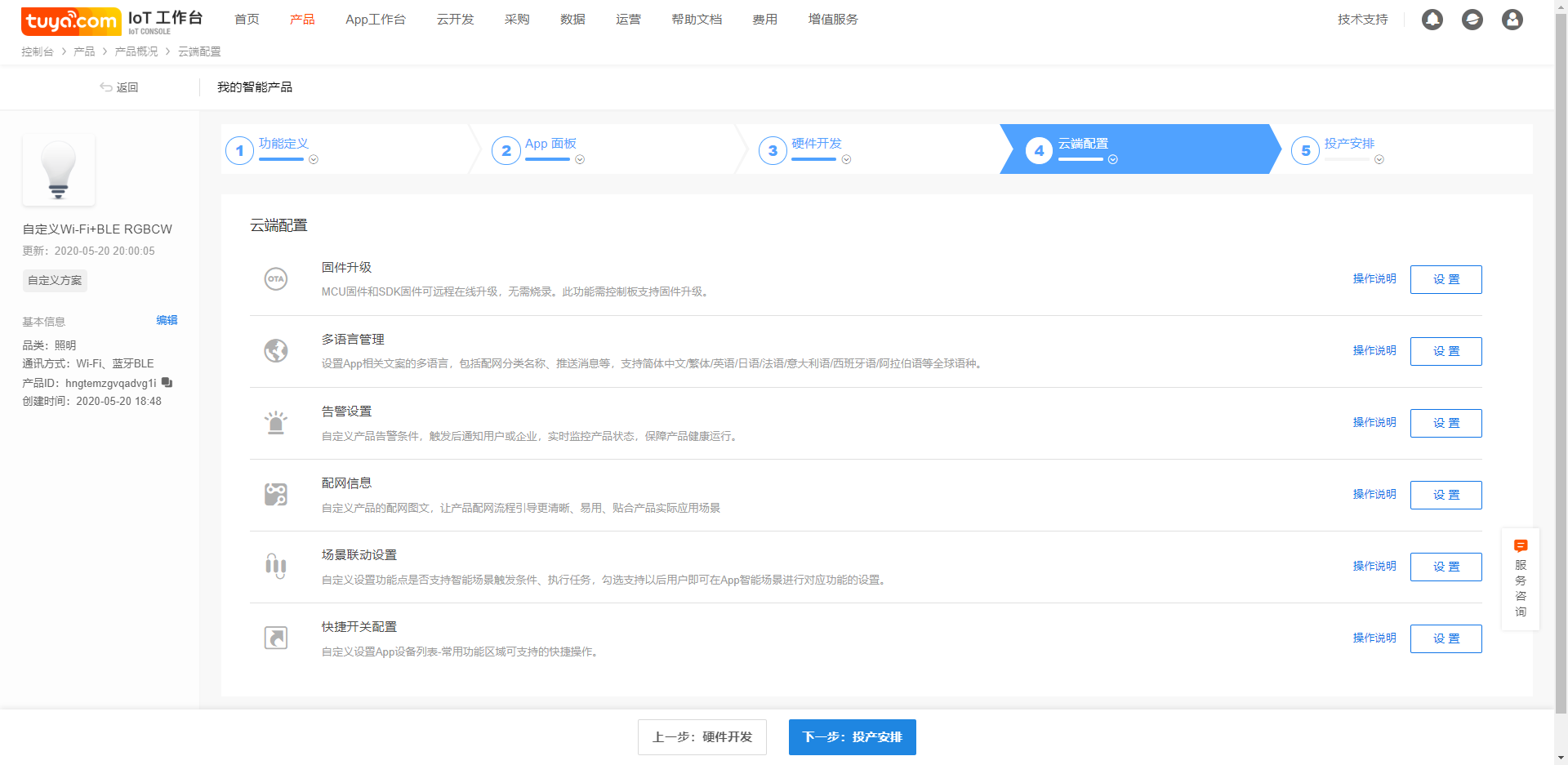
Task: Open 操作说明 for 告警设置
Action: [x=1374, y=423]
